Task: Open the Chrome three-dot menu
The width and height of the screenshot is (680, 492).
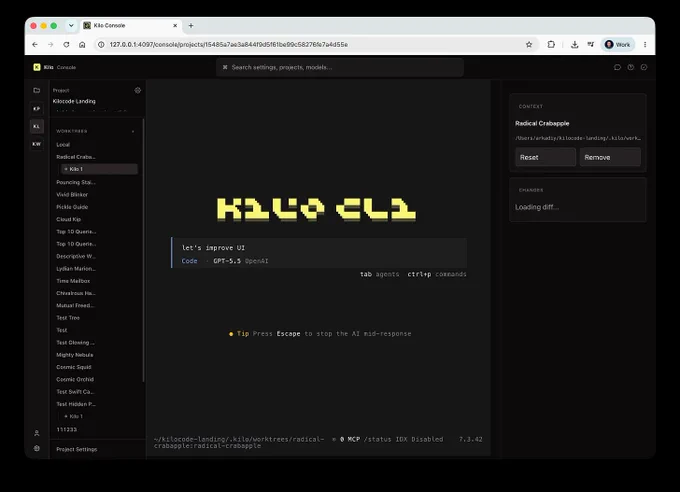Action: point(645,44)
